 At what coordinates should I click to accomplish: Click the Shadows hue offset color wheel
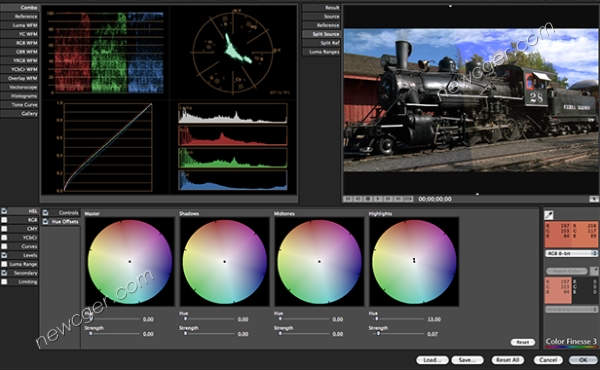(x=225, y=262)
